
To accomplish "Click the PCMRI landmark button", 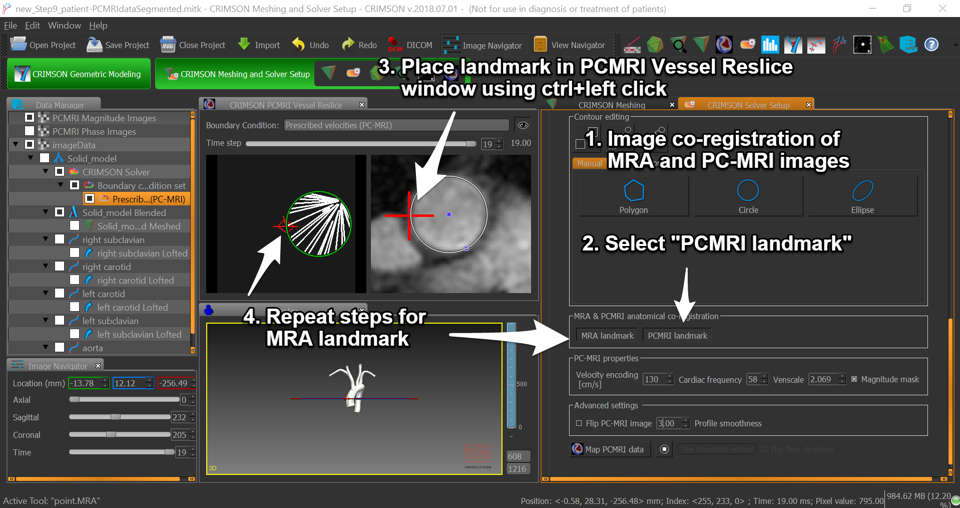I will [677, 336].
